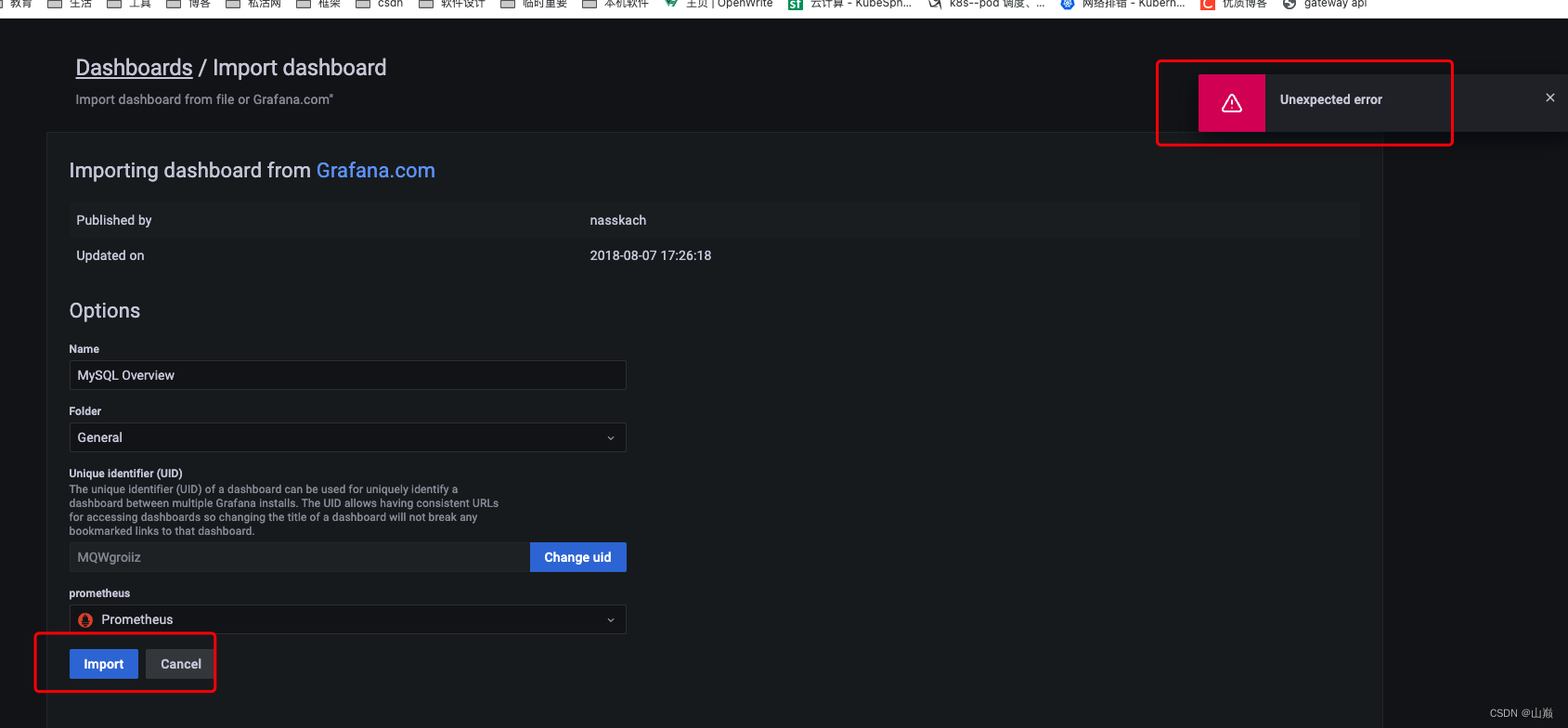This screenshot has width=1568, height=728.
Task: Go to Dashboards via breadcrumb link
Action: coord(134,68)
